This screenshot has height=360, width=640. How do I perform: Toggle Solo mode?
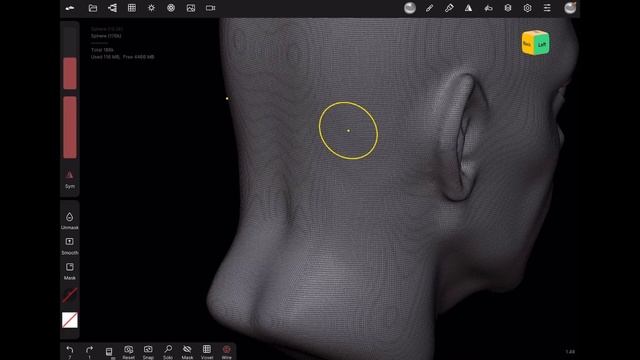click(168, 352)
